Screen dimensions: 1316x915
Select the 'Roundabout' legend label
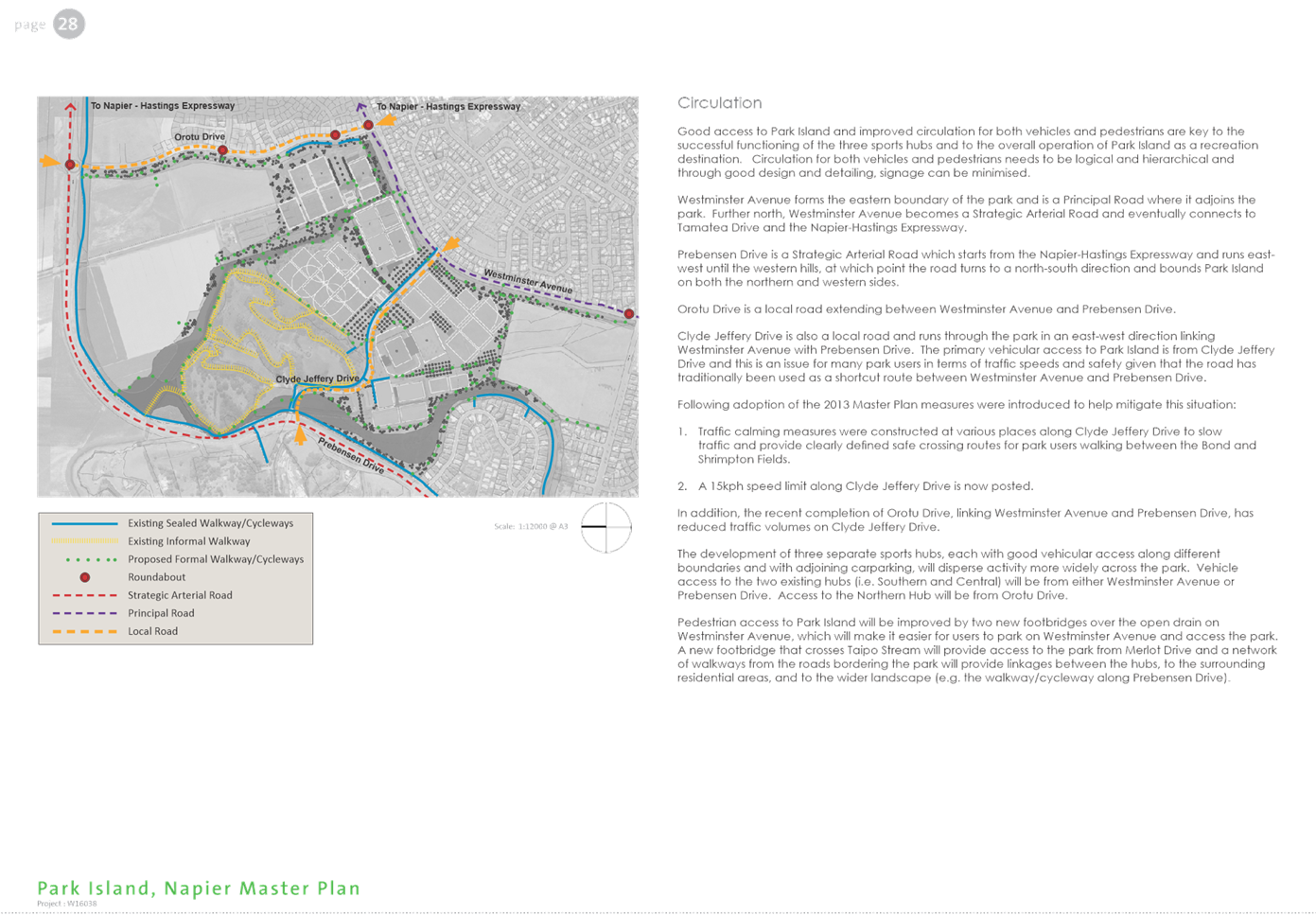pyautogui.click(x=156, y=577)
